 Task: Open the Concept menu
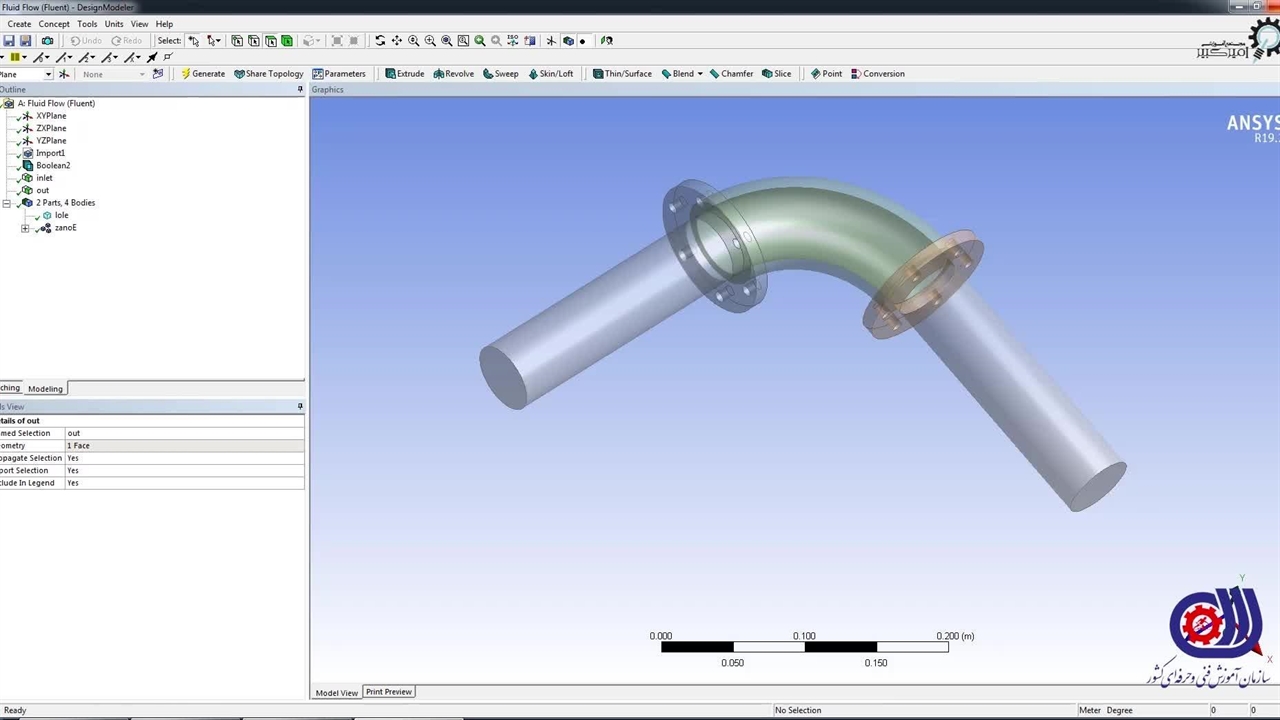click(54, 24)
